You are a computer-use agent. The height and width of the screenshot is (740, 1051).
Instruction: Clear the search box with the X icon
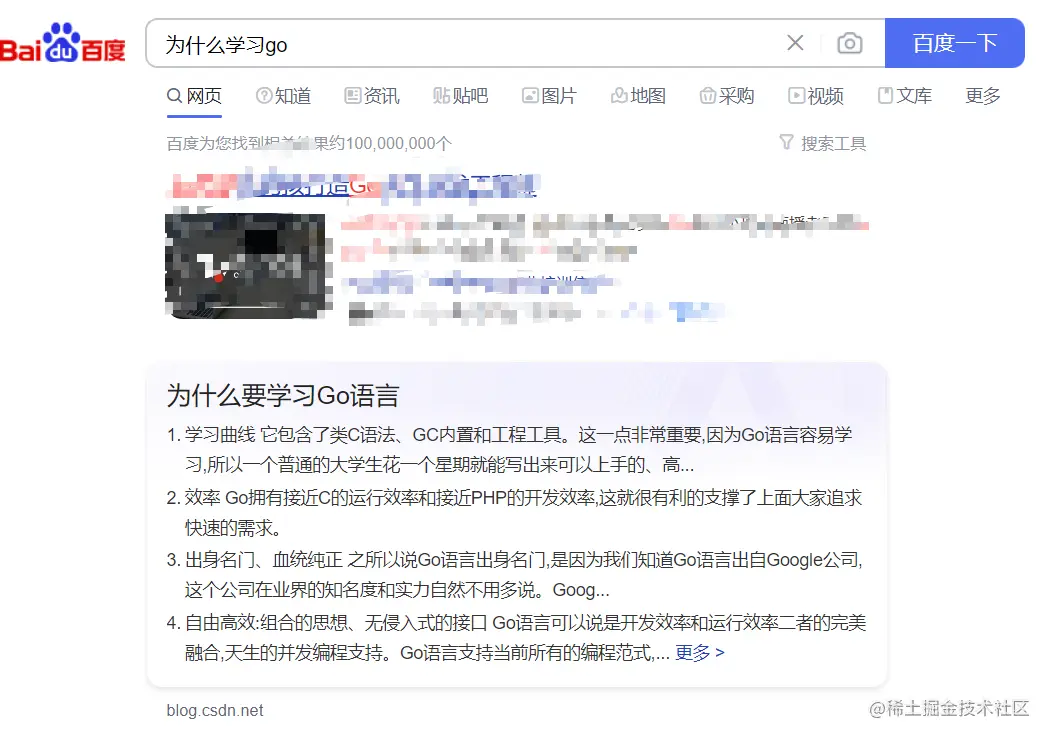tap(795, 43)
